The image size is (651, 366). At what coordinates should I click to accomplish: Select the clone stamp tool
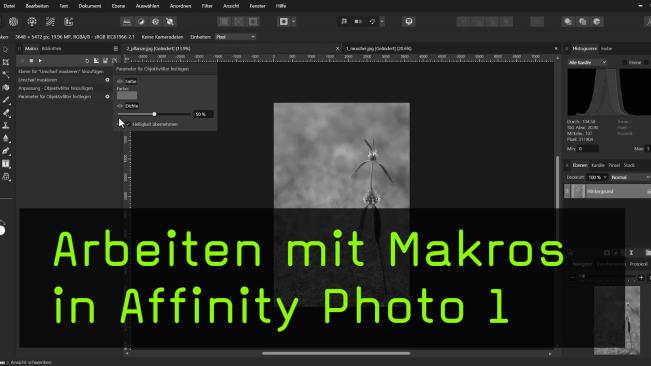coord(6,126)
